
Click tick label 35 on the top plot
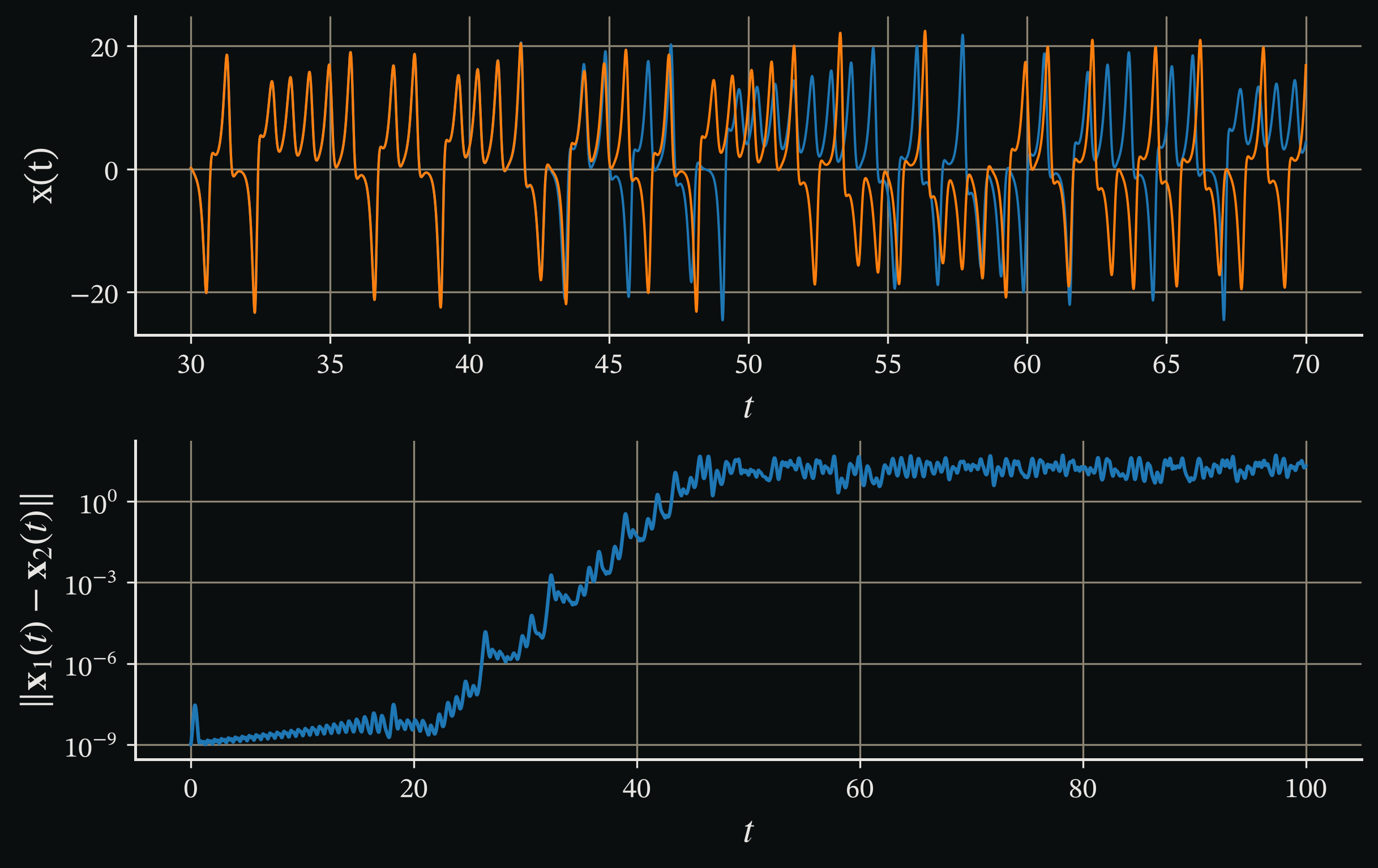(x=330, y=364)
